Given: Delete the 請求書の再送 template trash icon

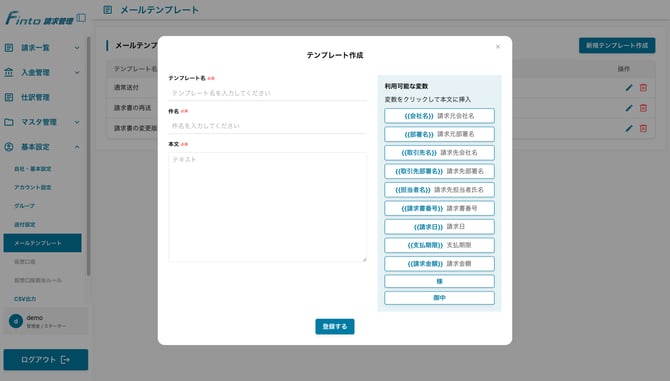Looking at the screenshot, I should [x=643, y=108].
